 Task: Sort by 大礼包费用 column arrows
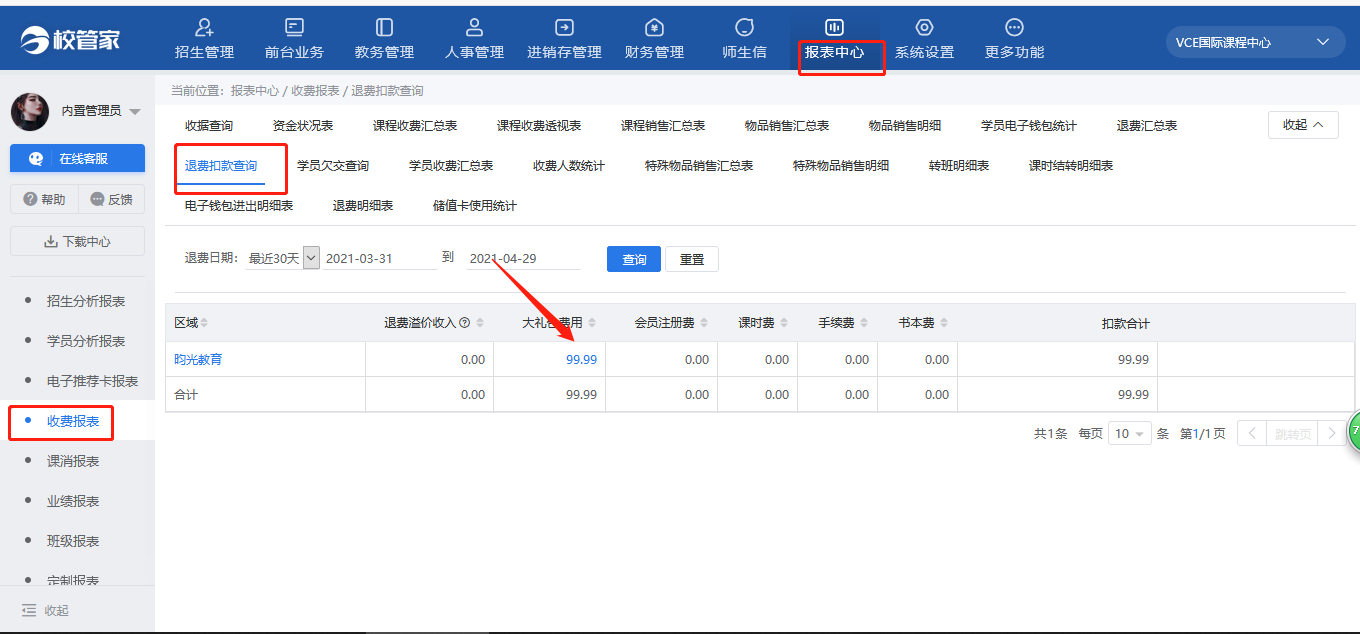click(592, 323)
